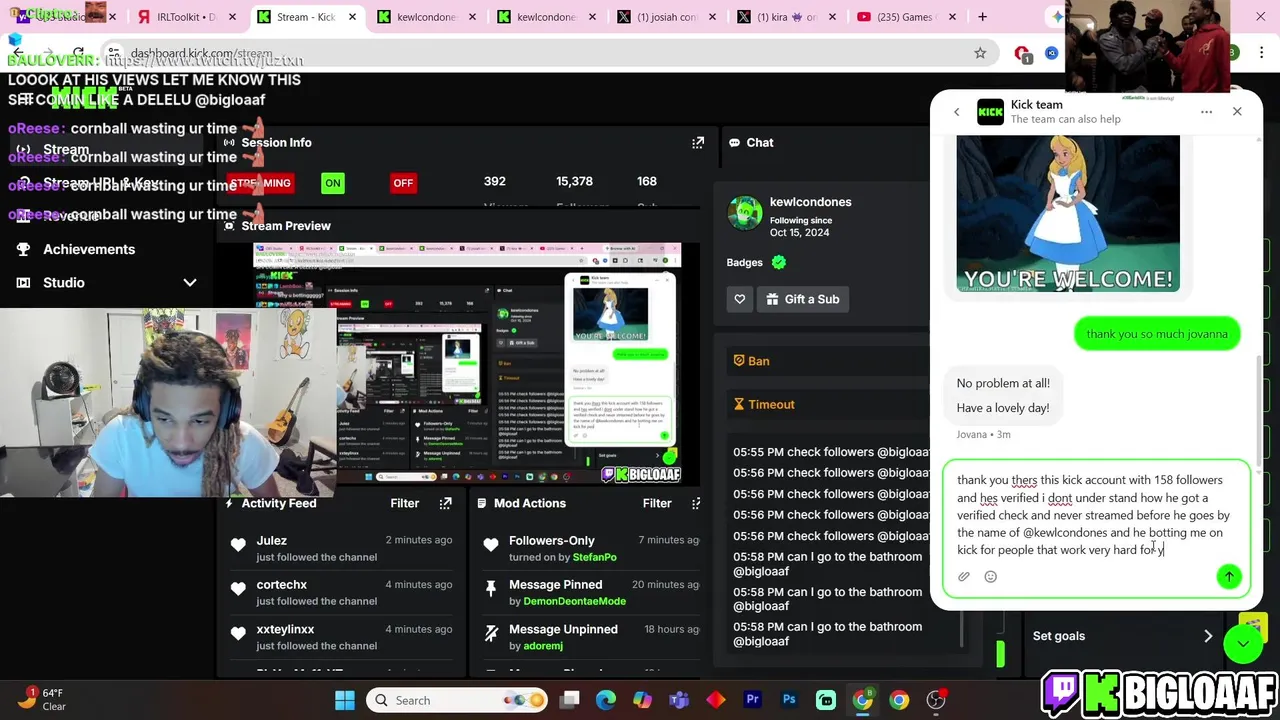Open the DemonDeontaeMode moderator link
Viewport: 1280px width, 720px height.
(574, 601)
